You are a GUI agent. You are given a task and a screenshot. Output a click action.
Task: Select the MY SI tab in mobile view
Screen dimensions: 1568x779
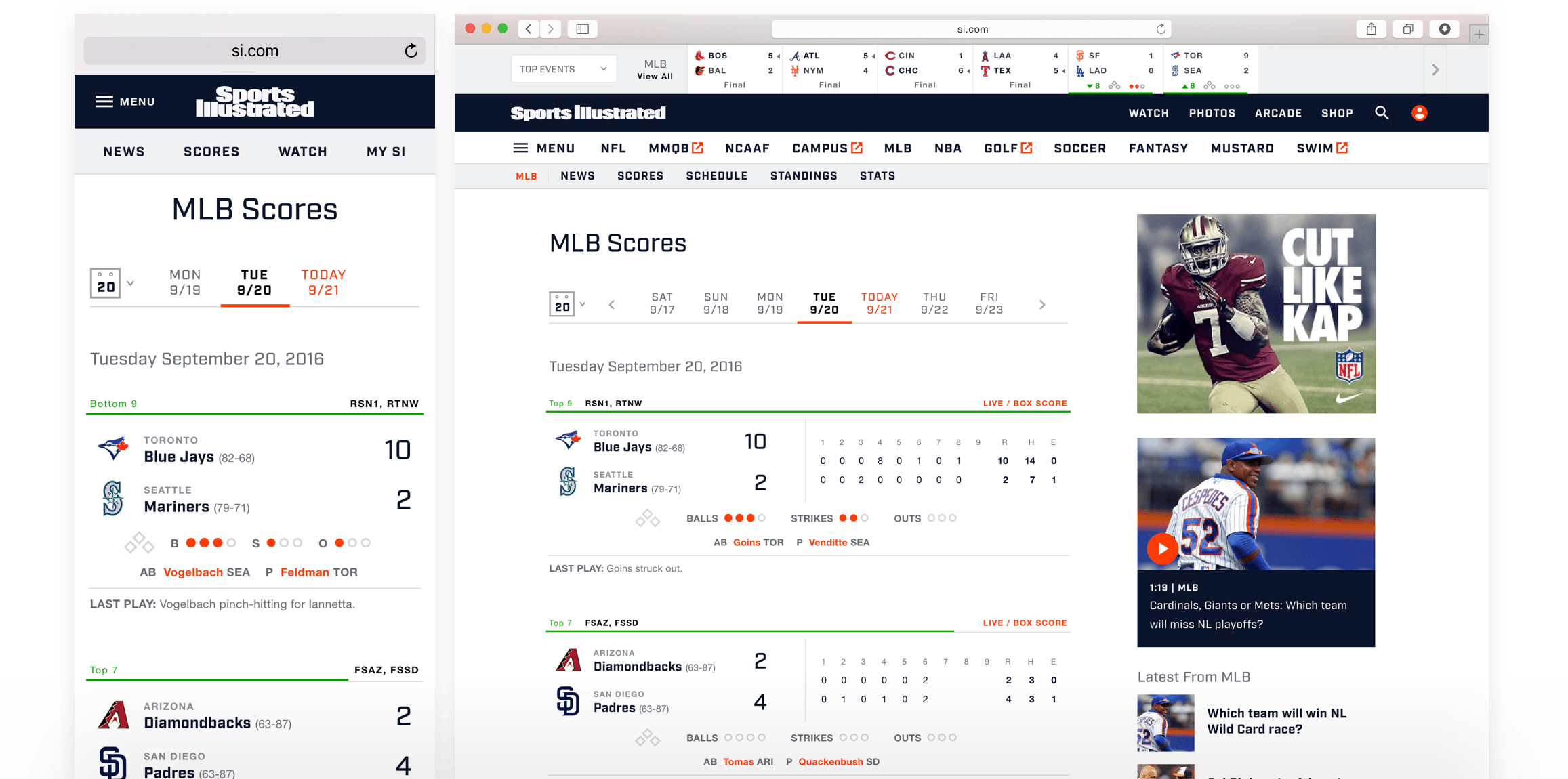point(386,152)
